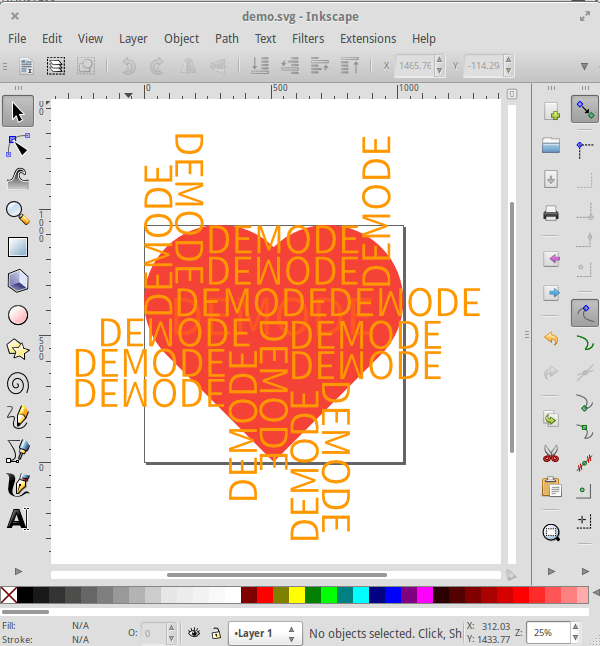Expand the snap bar overflow arrow

click(585, 571)
